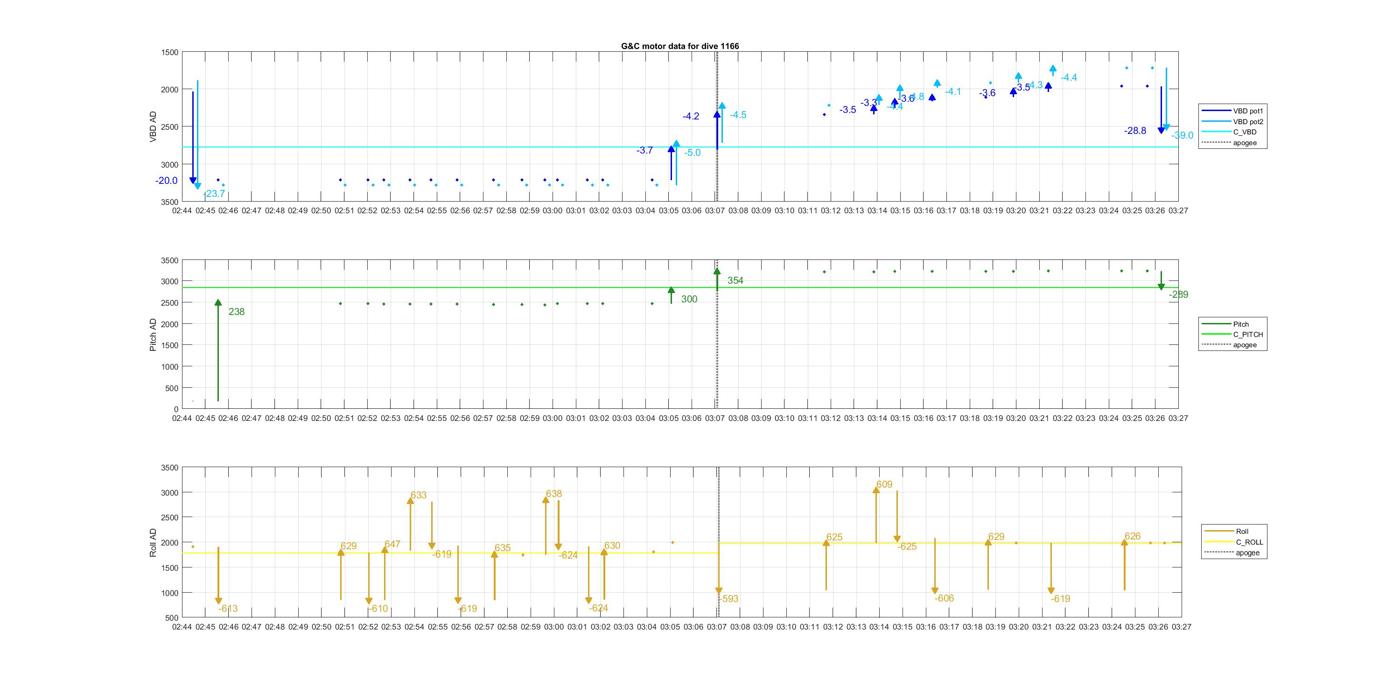Click the Roll AD axis label
This screenshot has width=1400, height=693.
point(154,542)
